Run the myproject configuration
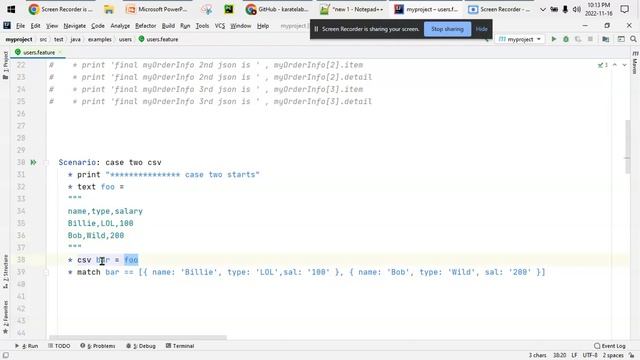 click(x=554, y=39)
